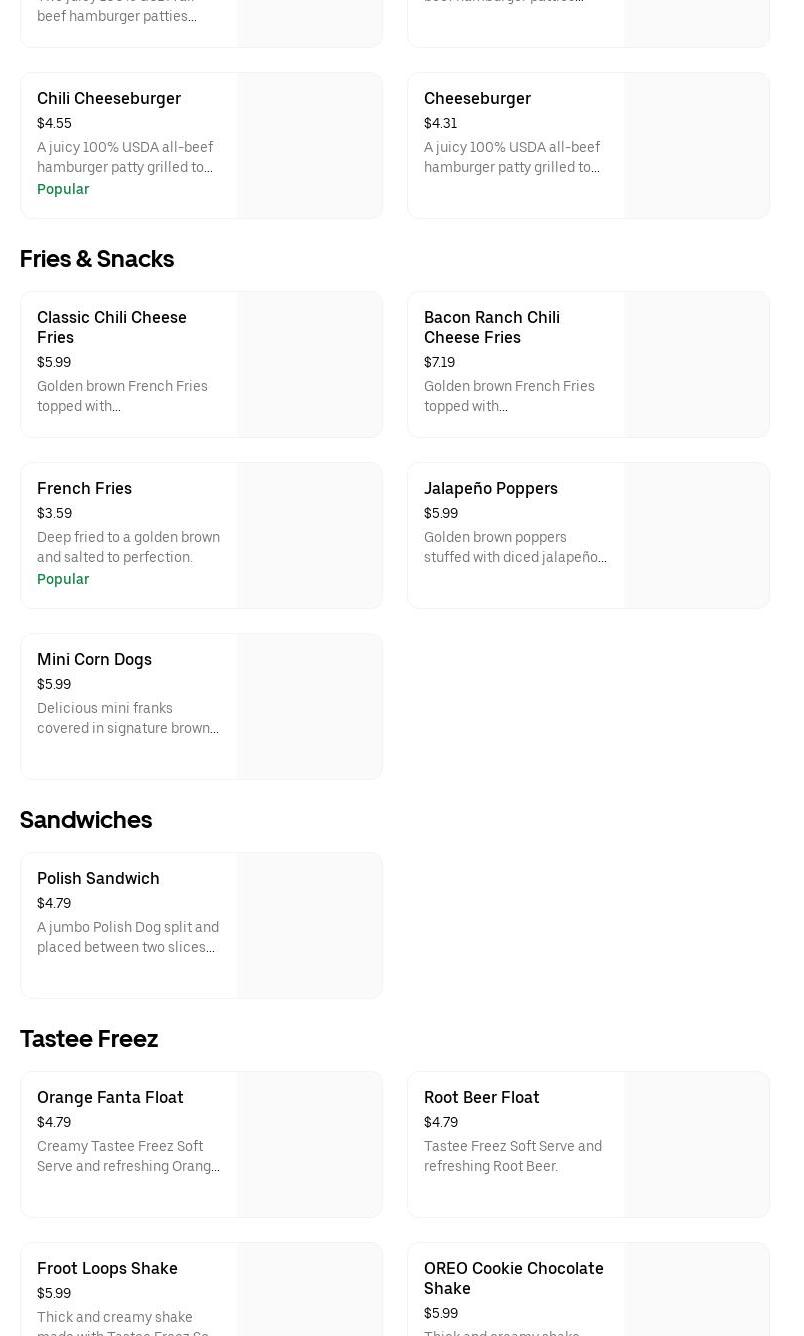Pick the Mini Corn Dogs item

[95, 659]
